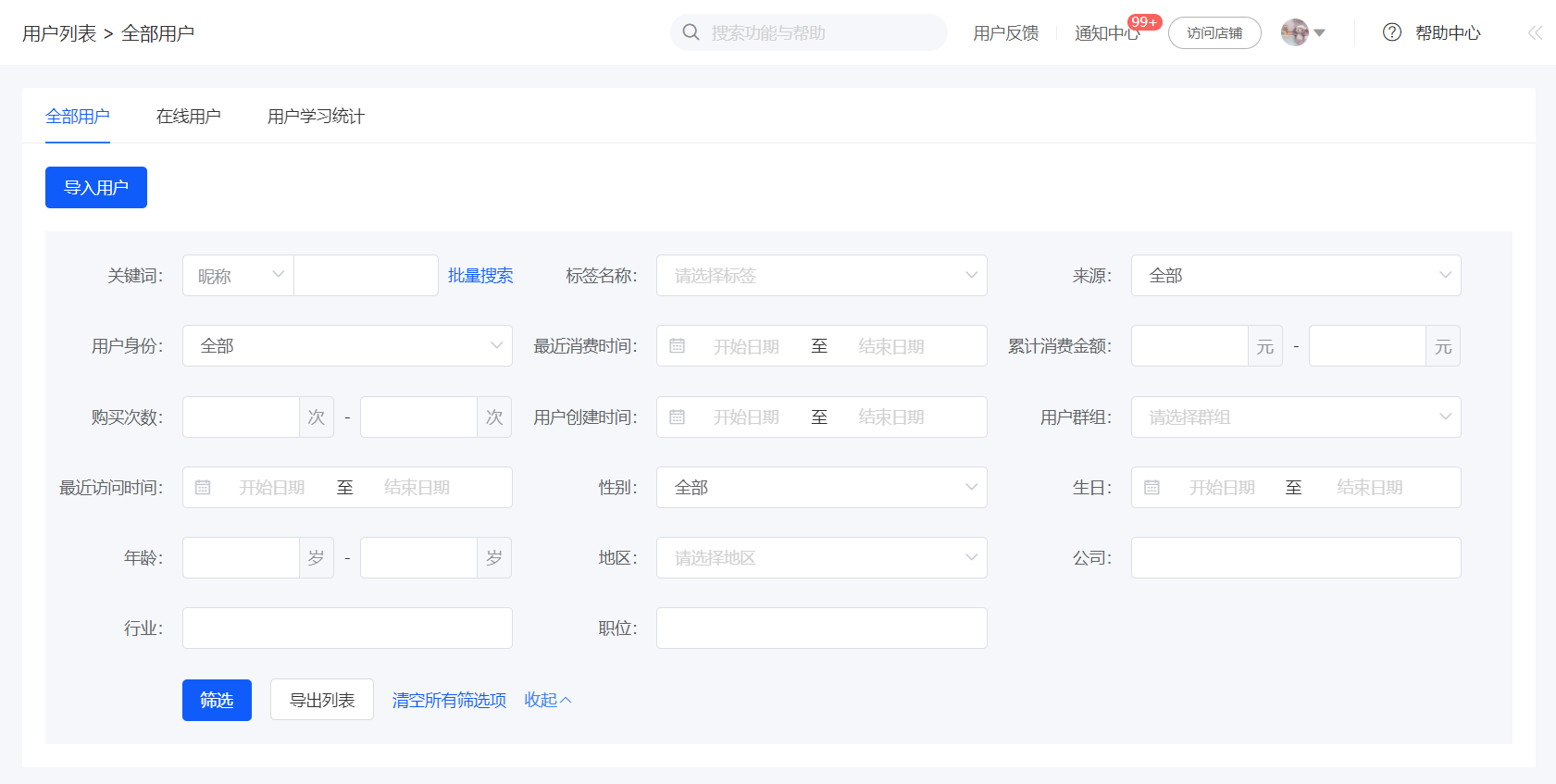Switch to the 在线用户 tab

(189, 117)
